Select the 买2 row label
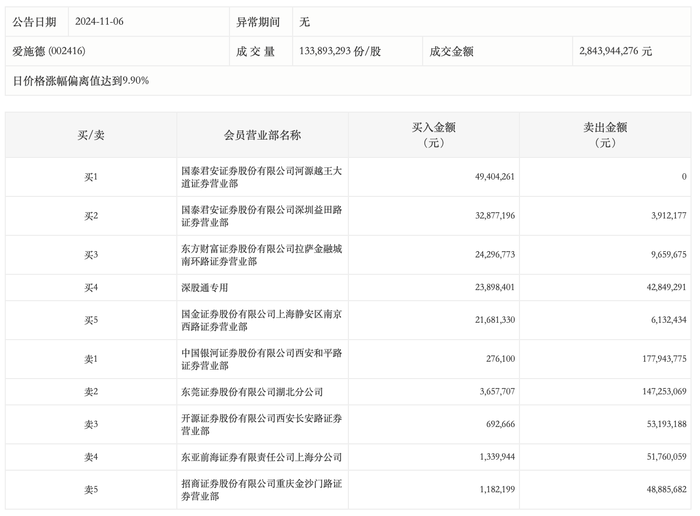This screenshot has width=700, height=516. coord(91,216)
